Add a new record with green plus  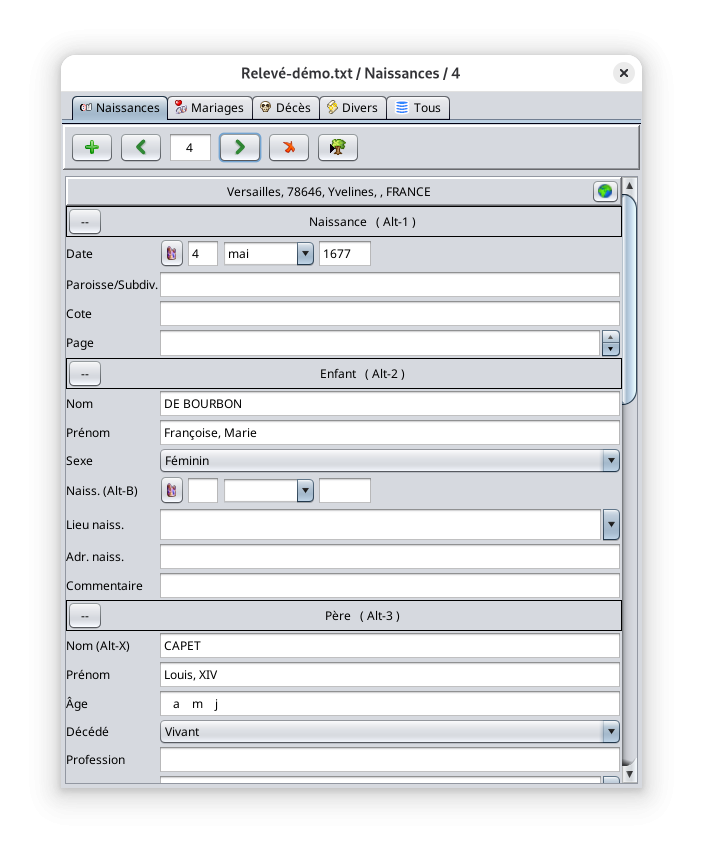pyautogui.click(x=92, y=147)
